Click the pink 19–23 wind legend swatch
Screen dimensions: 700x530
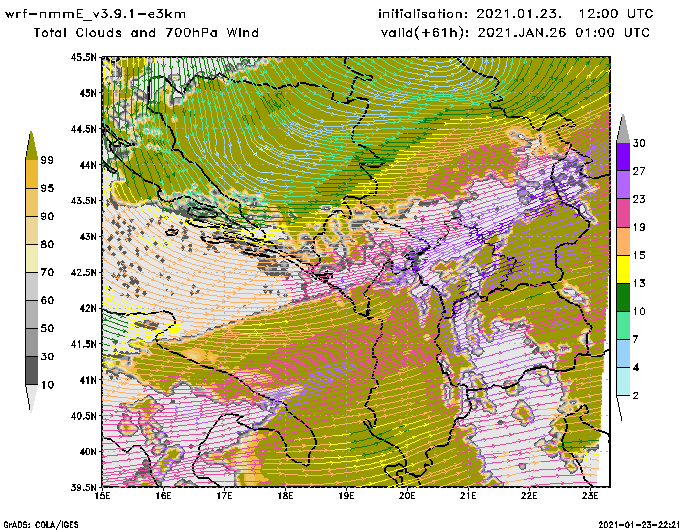pos(623,213)
